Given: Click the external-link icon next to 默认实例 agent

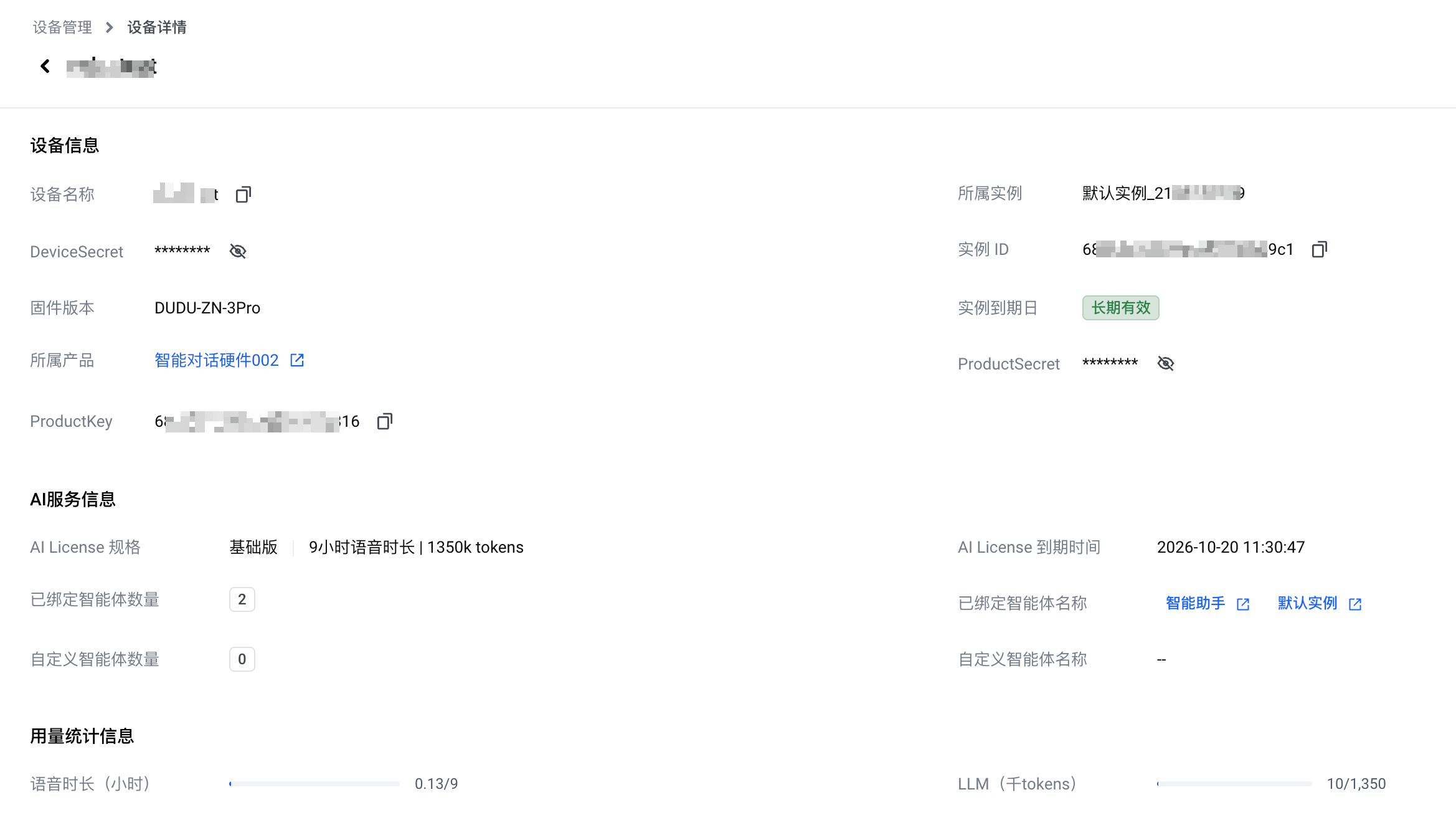Looking at the screenshot, I should tap(1355, 604).
